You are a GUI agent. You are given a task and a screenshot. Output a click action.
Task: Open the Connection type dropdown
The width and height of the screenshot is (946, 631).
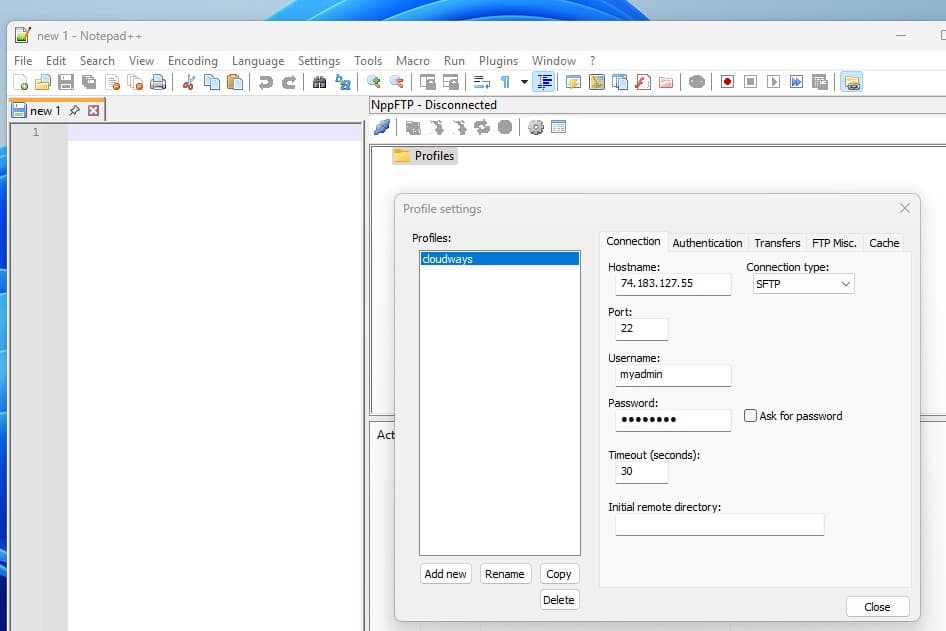point(804,284)
